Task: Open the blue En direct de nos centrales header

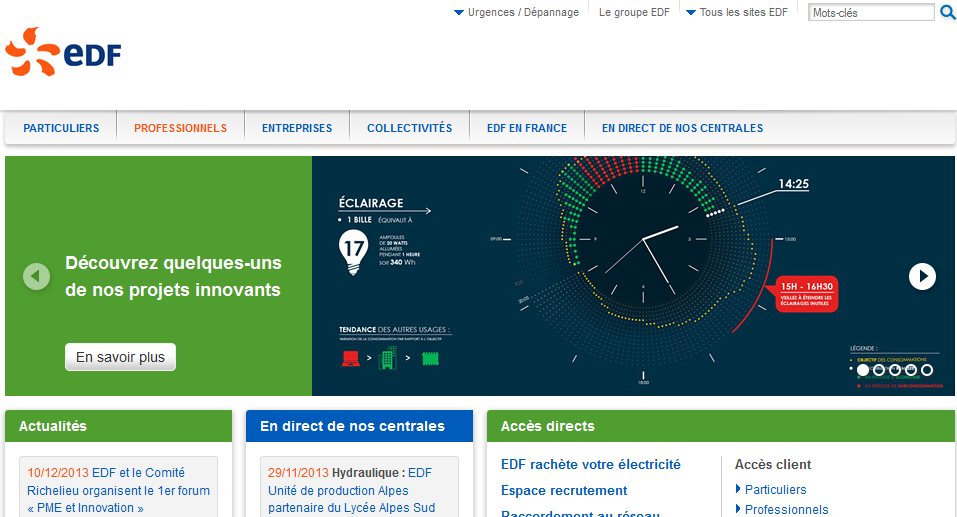Action: click(x=359, y=426)
